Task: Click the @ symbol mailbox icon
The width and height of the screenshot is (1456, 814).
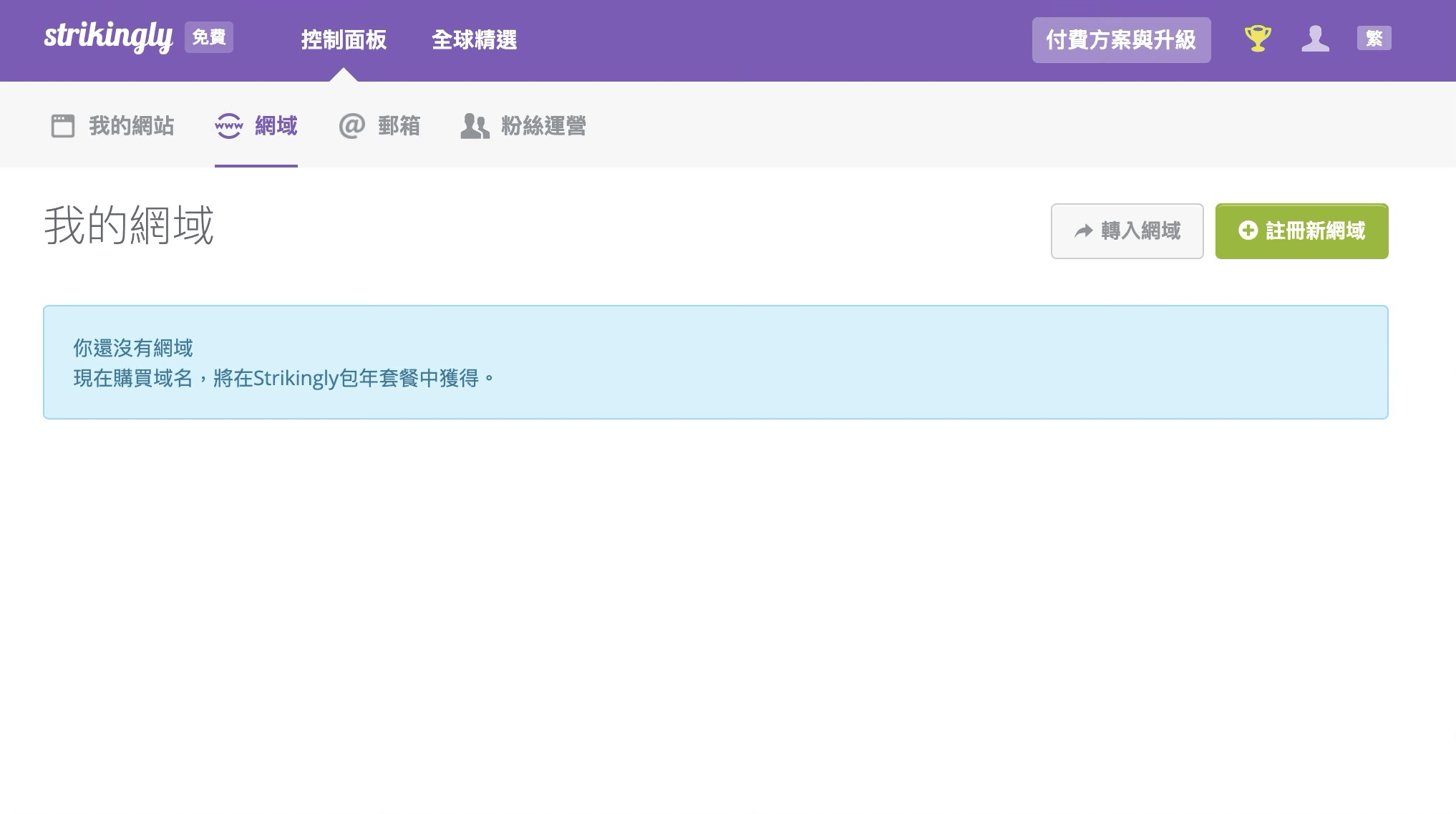Action: click(x=351, y=126)
